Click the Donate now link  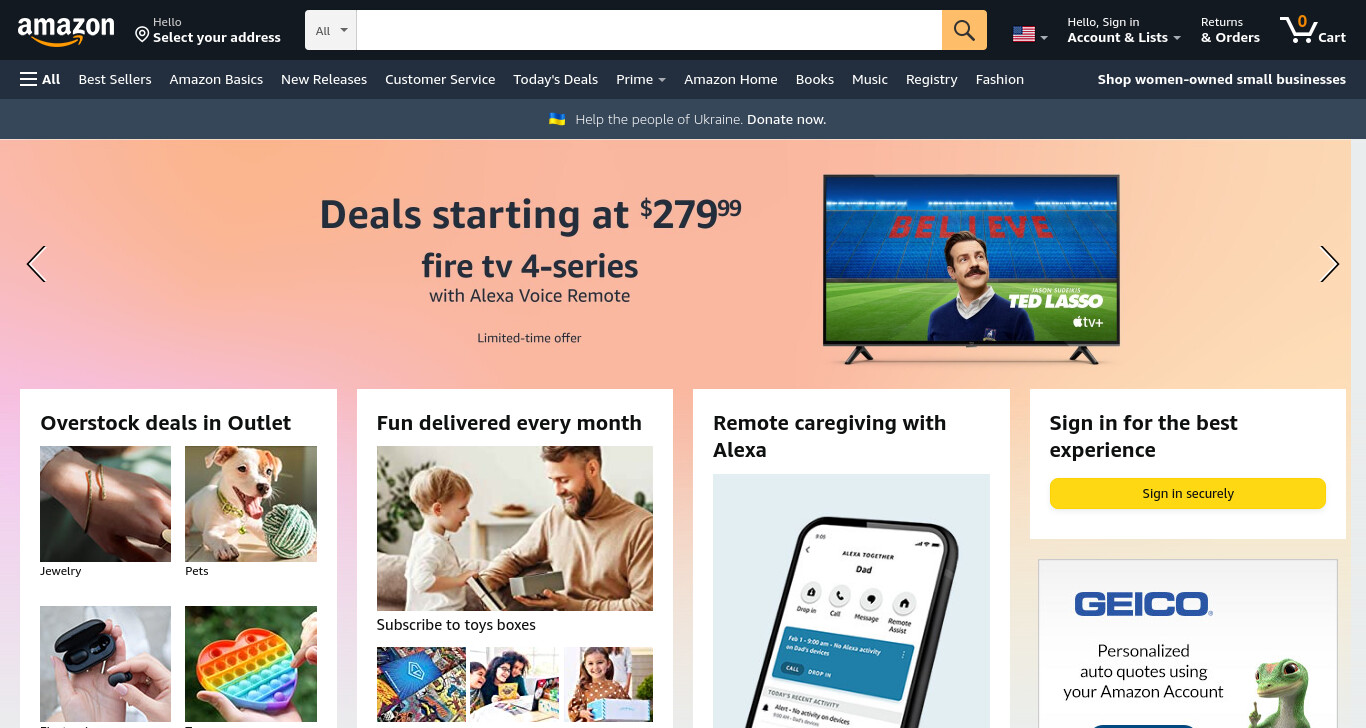tap(786, 119)
